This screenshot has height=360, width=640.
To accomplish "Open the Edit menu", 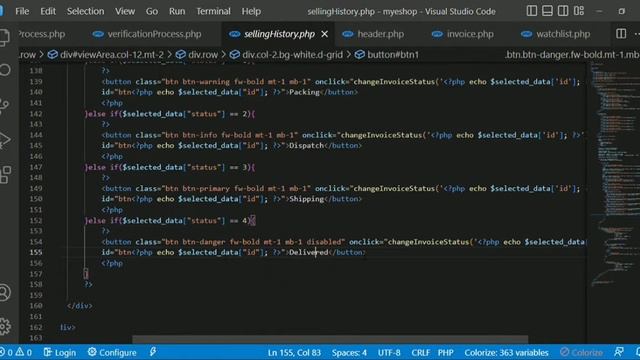I will [x=48, y=11].
